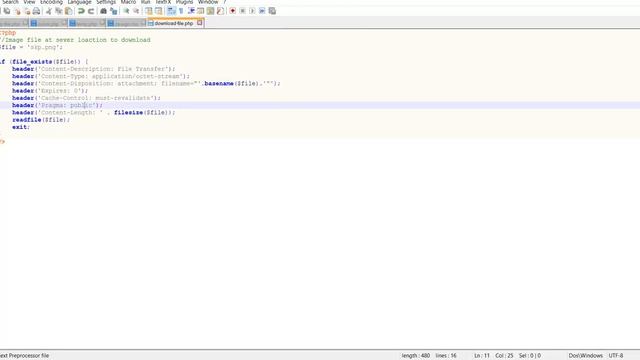
Task: Click the Close All toolbar icon
Action: (27, 11)
